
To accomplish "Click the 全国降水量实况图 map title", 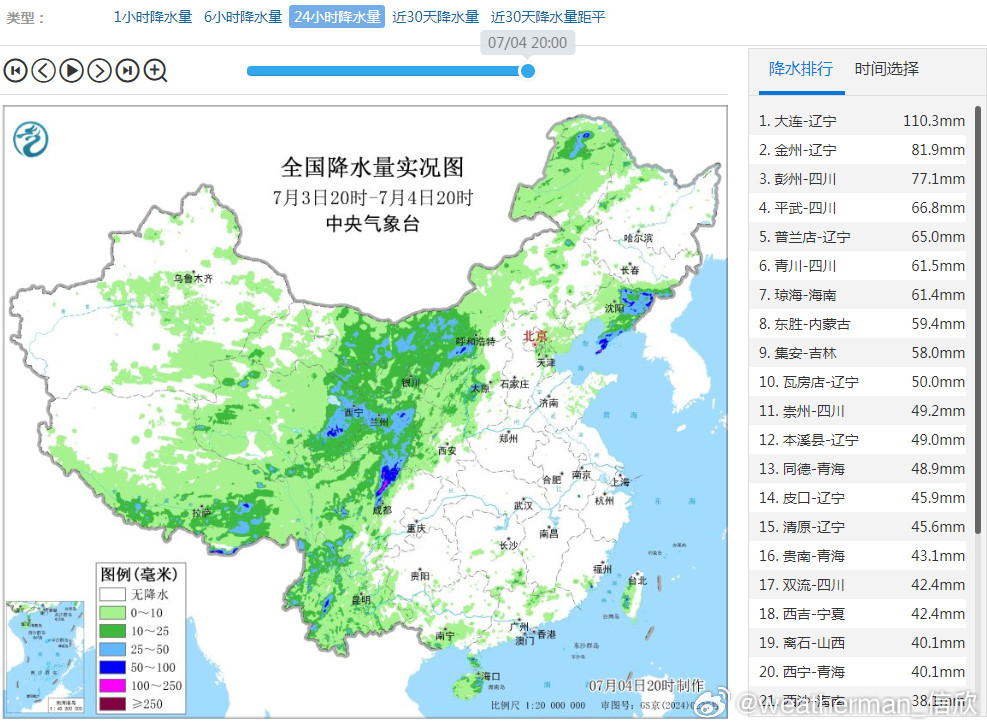I will 373,167.
